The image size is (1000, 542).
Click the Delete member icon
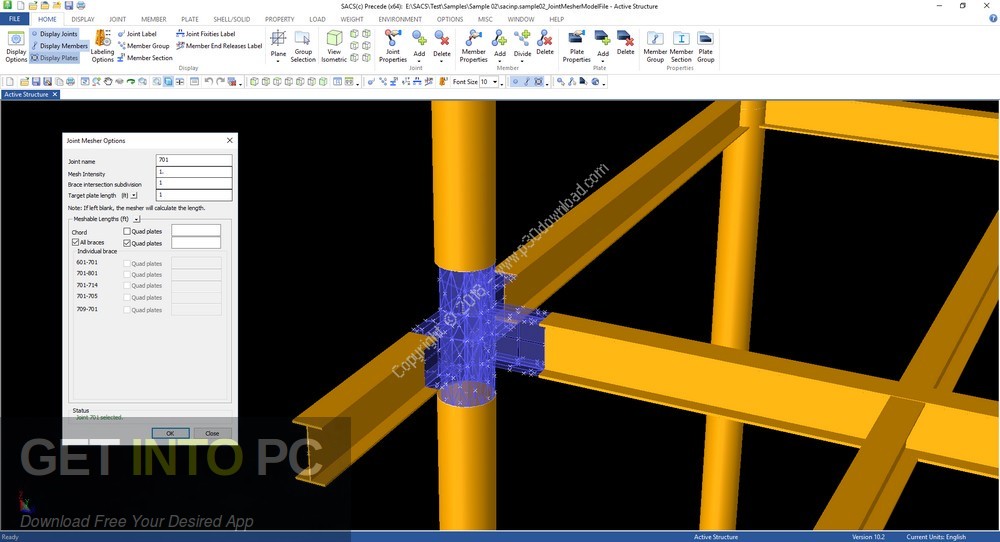pyautogui.click(x=545, y=43)
